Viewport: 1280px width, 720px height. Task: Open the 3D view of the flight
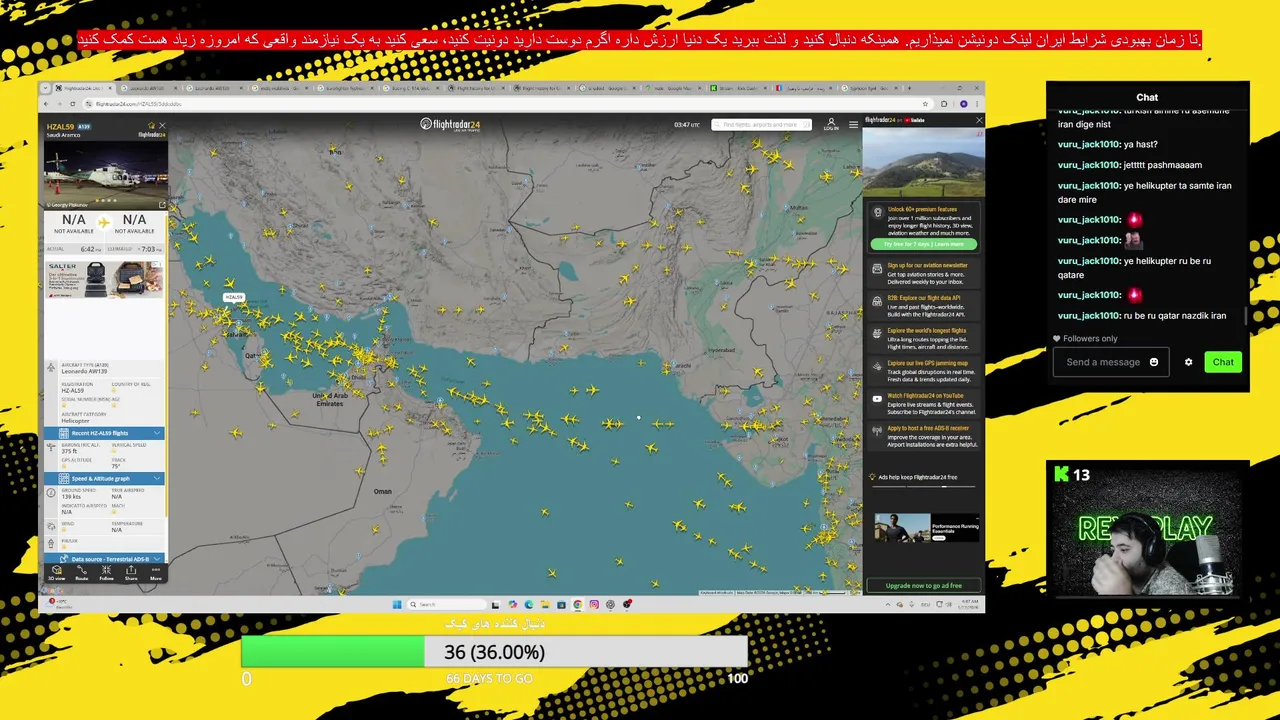point(57,572)
